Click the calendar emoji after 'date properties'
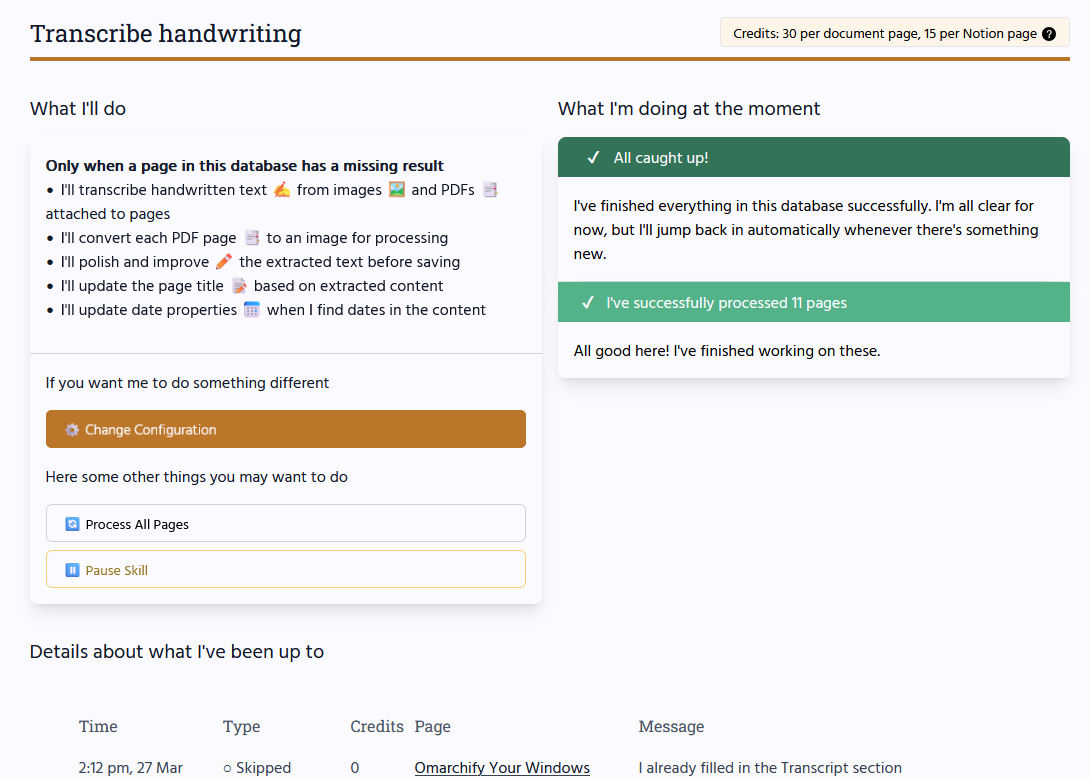This screenshot has height=779, width=1089. 252,310
